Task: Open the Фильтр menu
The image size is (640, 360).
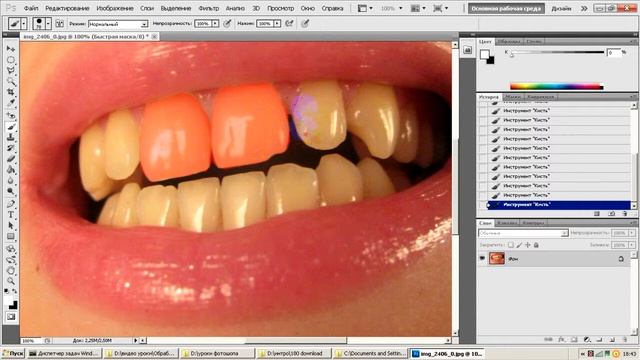Action: click(x=209, y=8)
